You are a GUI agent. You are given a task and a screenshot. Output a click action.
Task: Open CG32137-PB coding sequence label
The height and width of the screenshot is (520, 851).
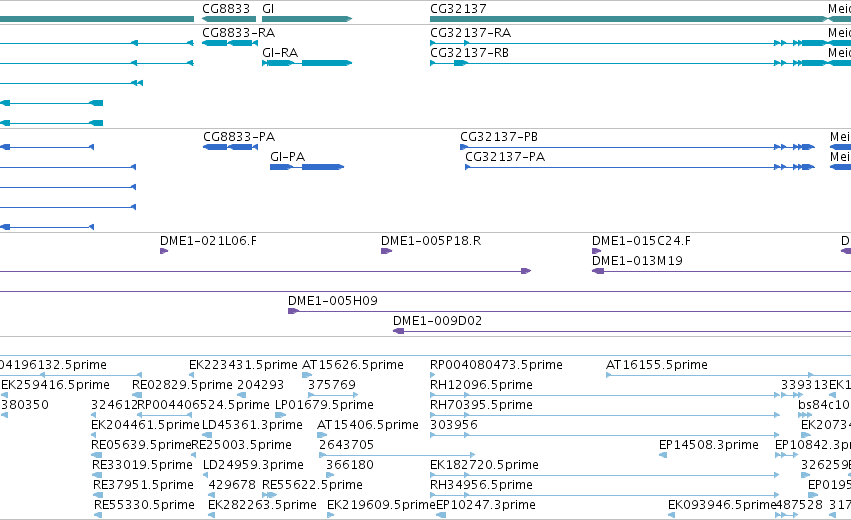[499, 137]
